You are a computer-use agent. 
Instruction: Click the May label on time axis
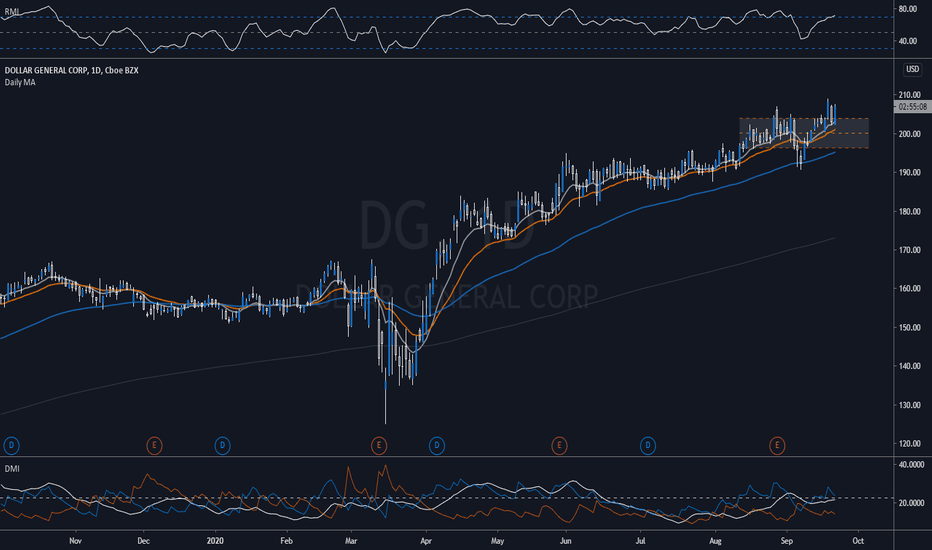click(x=498, y=541)
